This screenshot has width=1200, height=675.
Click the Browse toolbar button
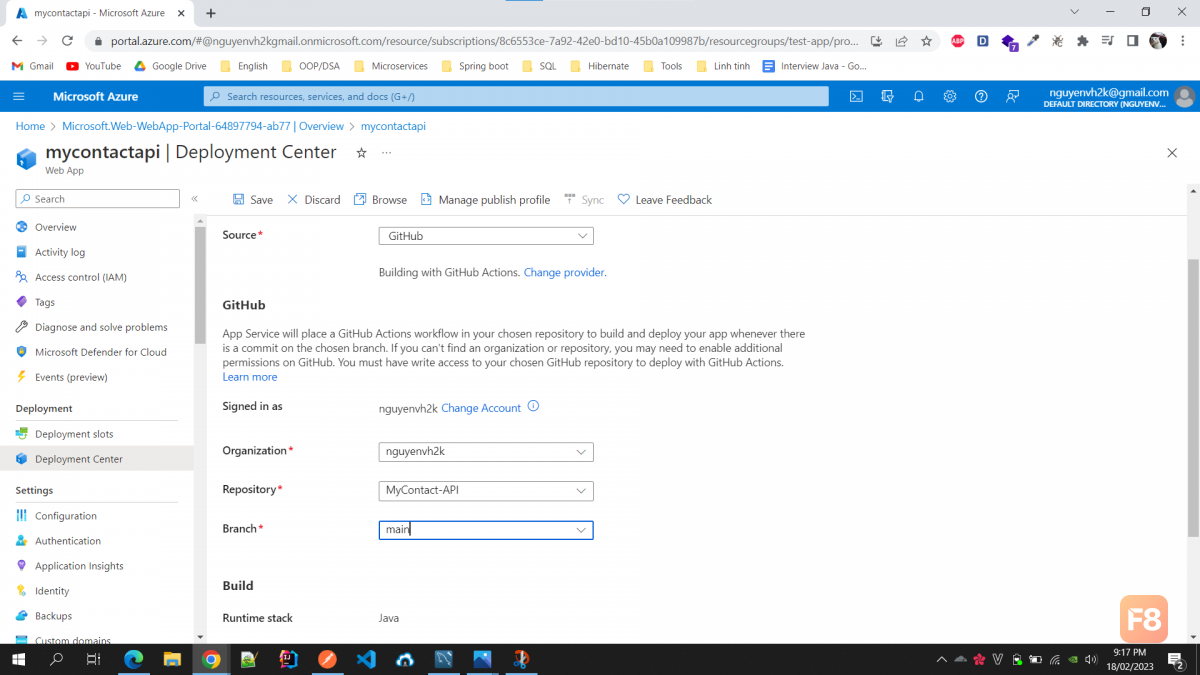380,200
